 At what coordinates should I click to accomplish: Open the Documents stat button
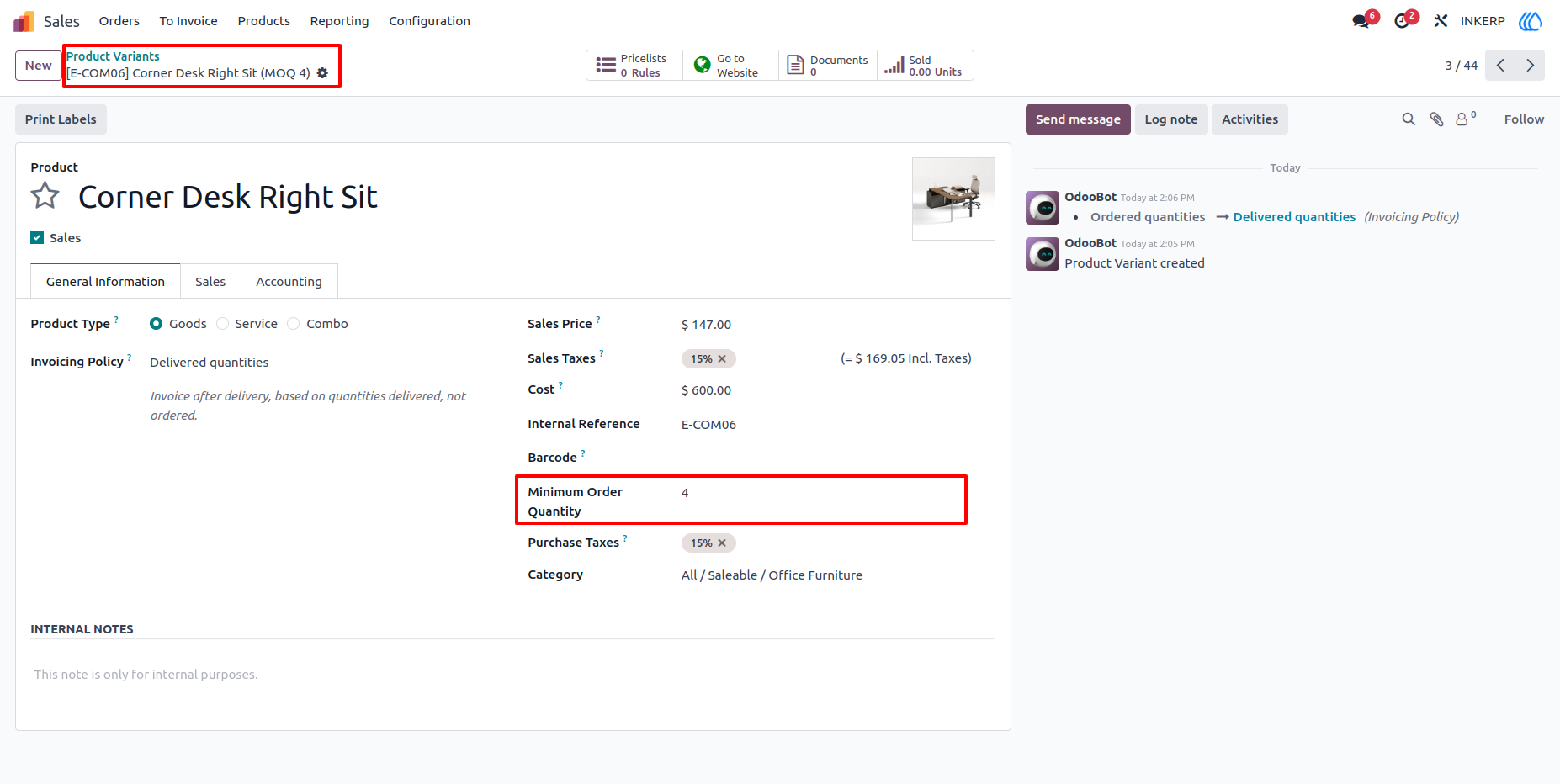click(828, 66)
